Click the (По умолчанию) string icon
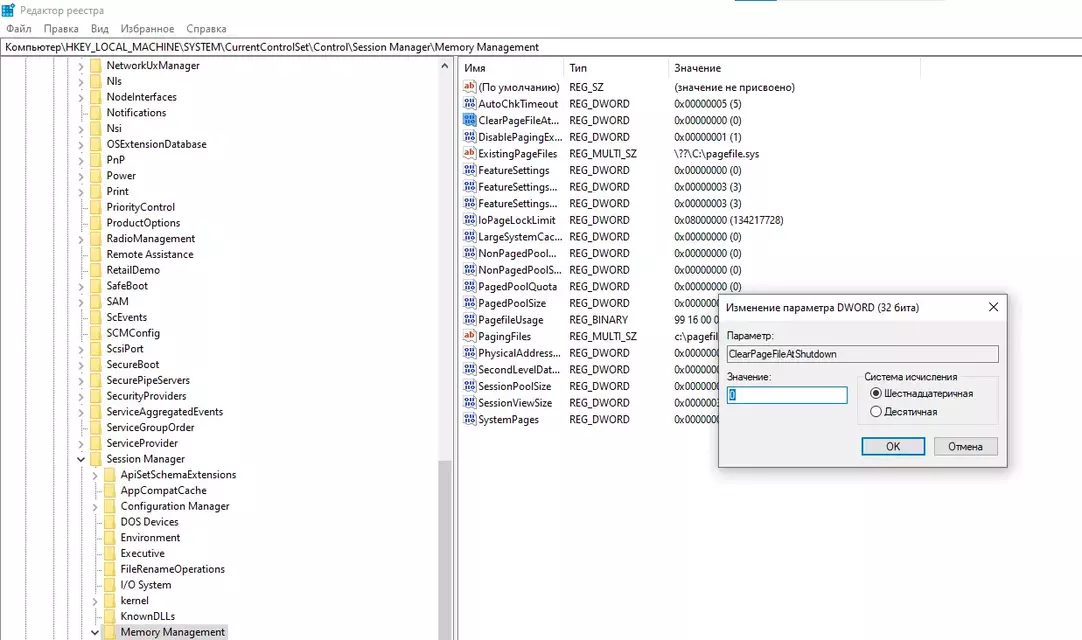The width and height of the screenshot is (1082, 640). [469, 87]
